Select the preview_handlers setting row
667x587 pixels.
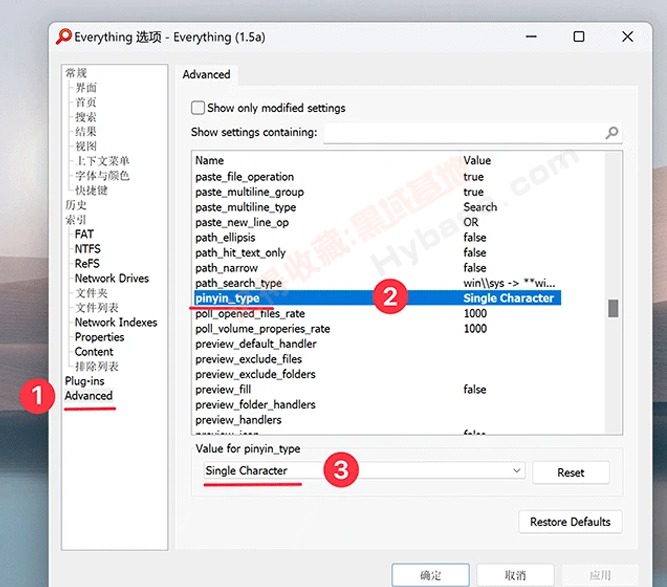click(378, 420)
